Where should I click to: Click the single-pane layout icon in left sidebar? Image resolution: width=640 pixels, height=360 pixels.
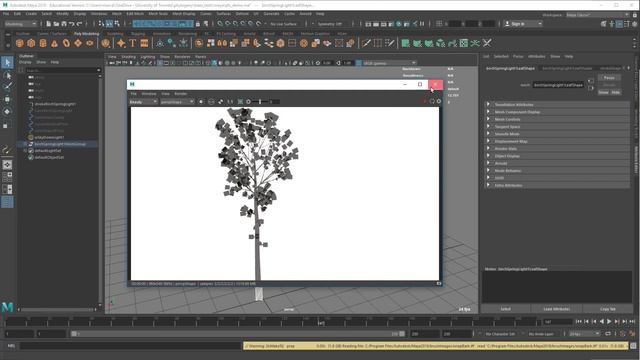pyautogui.click(x=7, y=165)
